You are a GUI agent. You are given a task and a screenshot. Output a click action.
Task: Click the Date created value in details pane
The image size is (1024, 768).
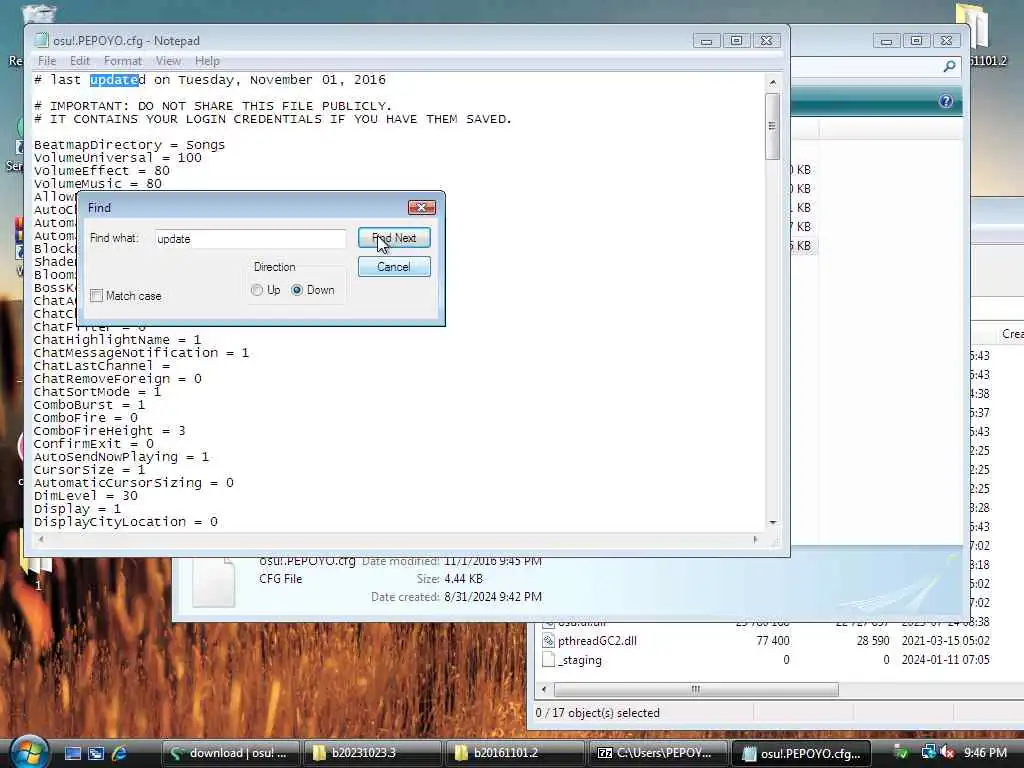[x=493, y=597]
